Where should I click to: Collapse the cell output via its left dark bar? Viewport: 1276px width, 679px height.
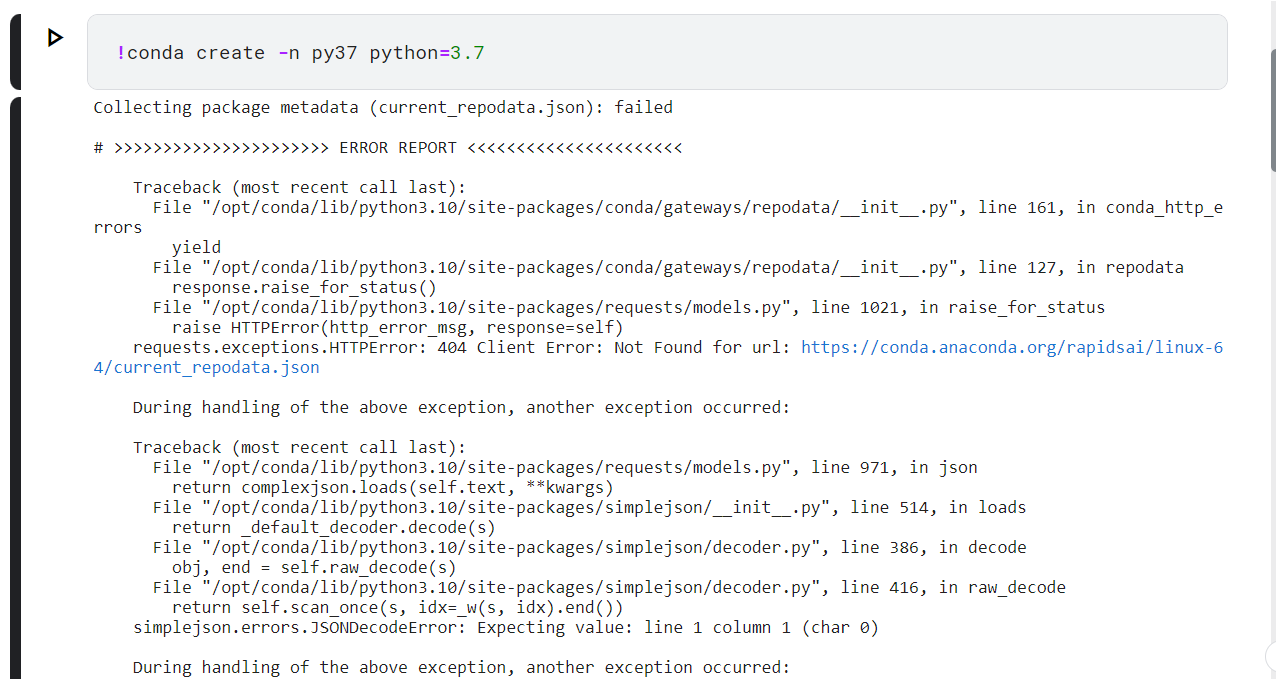coord(15,388)
